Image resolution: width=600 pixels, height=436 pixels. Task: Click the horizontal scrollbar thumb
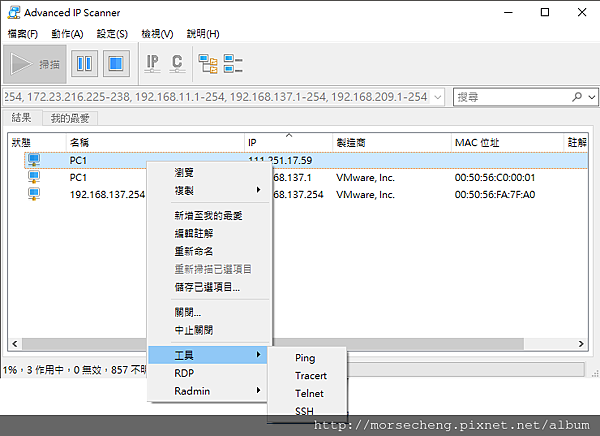click(272, 344)
